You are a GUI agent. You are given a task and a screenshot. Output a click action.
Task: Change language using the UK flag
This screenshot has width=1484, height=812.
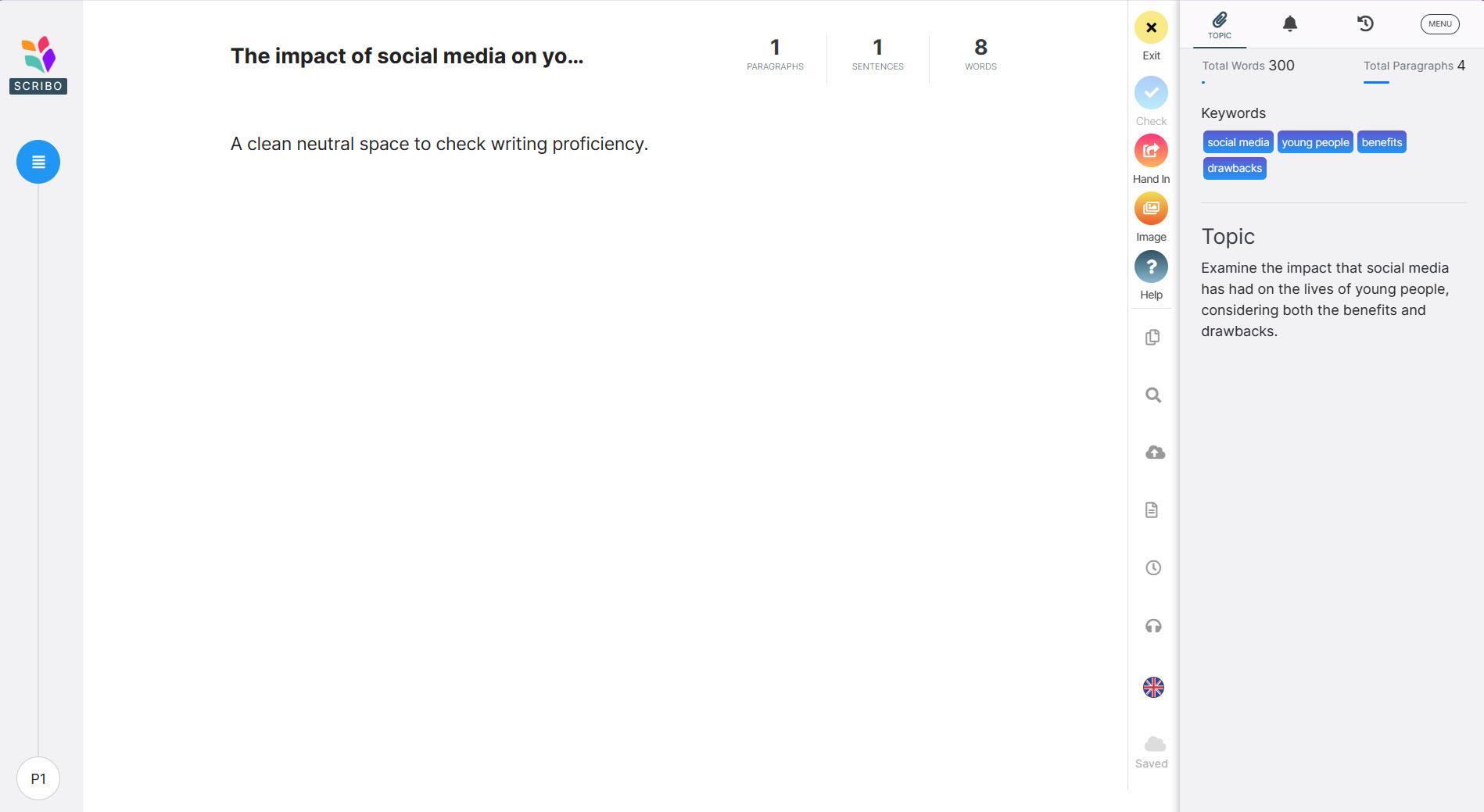1152,687
